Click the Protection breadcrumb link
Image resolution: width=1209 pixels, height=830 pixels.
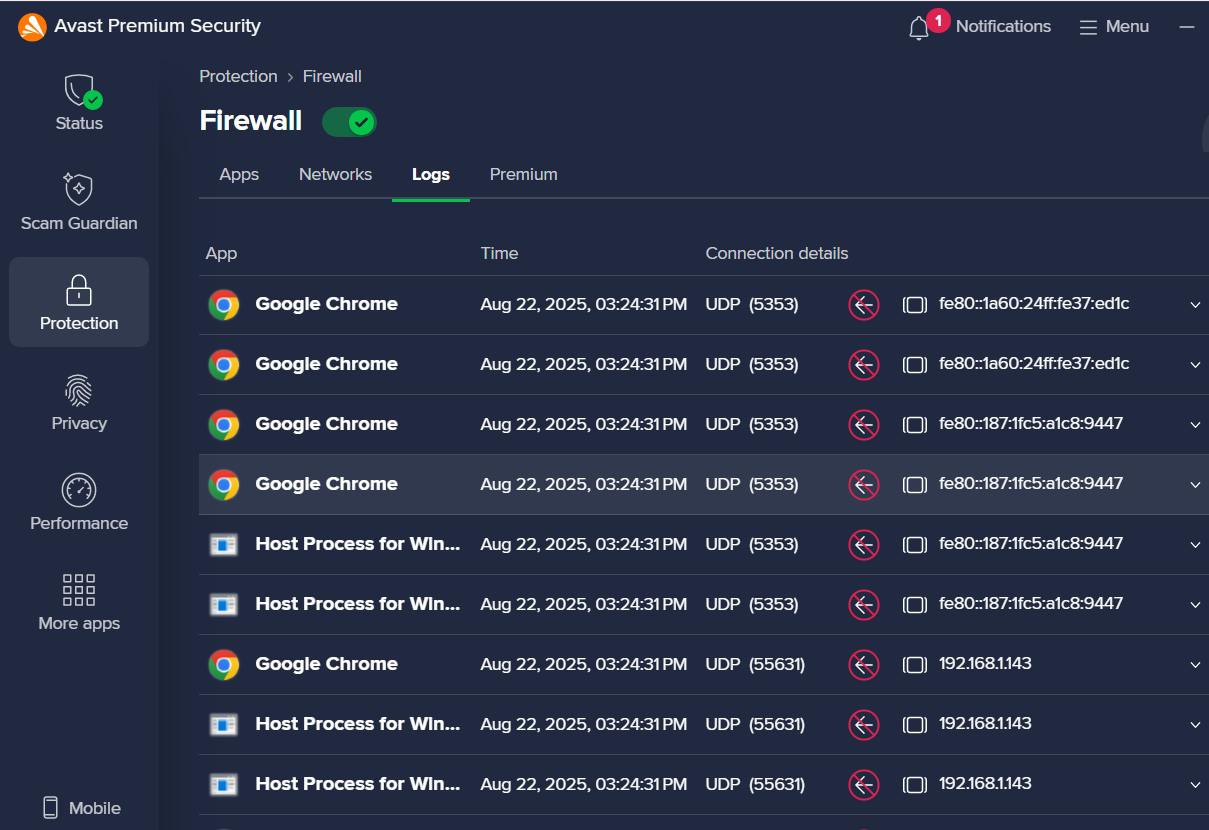(238, 76)
